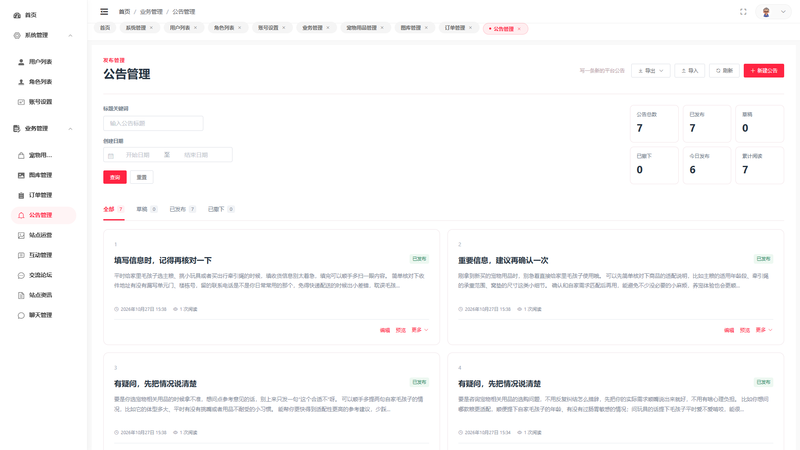Focus the 输入公告标题 keyword field
Screen dimensions: 800x450
tap(153, 123)
